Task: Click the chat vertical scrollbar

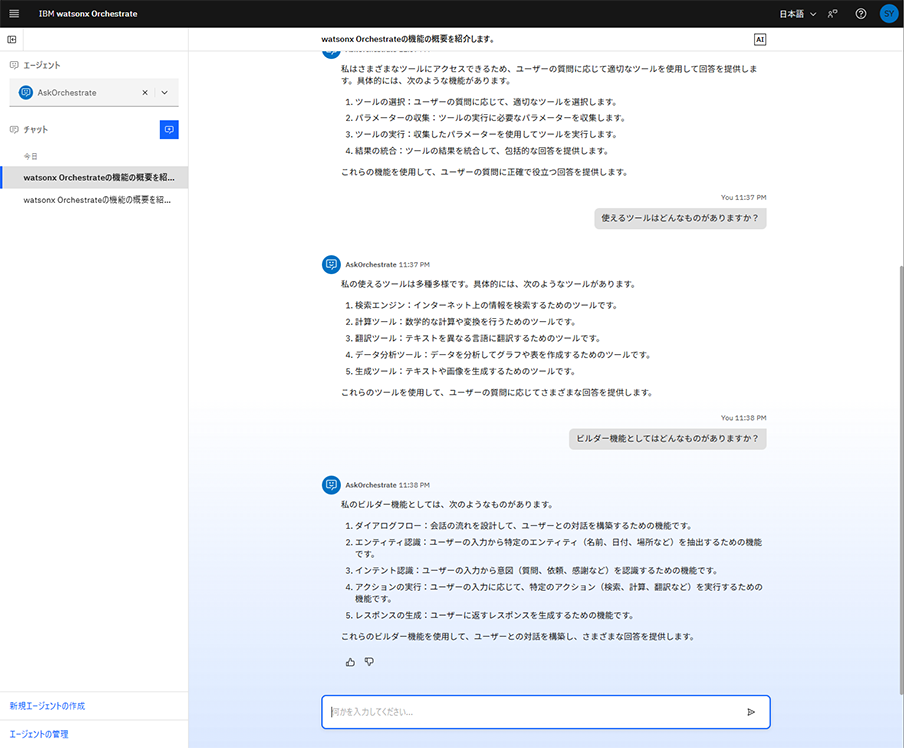Action: pyautogui.click(x=900, y=400)
